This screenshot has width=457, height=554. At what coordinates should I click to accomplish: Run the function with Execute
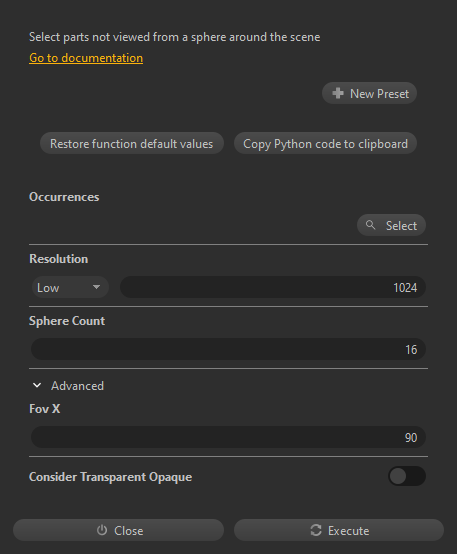tap(339, 530)
